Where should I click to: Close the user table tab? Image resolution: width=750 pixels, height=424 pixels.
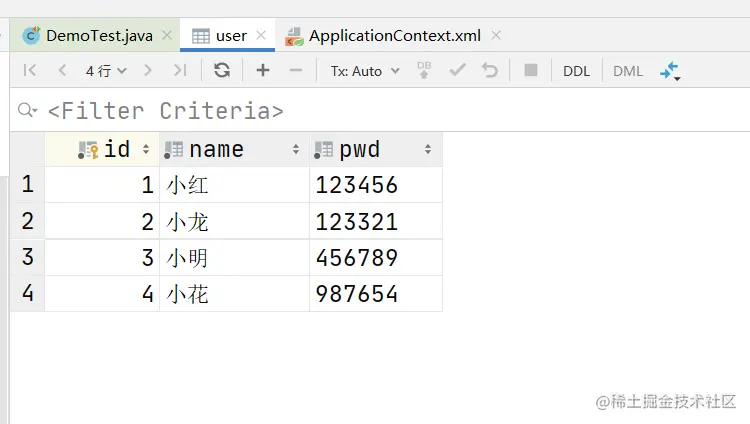pyautogui.click(x=262, y=36)
